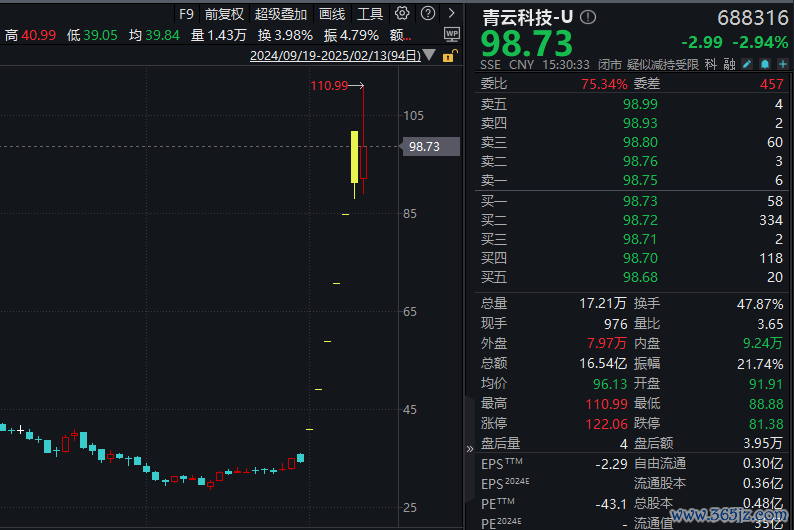794x530 pixels.
Task: Click the last red candlestick on chart
Action: click(x=364, y=162)
